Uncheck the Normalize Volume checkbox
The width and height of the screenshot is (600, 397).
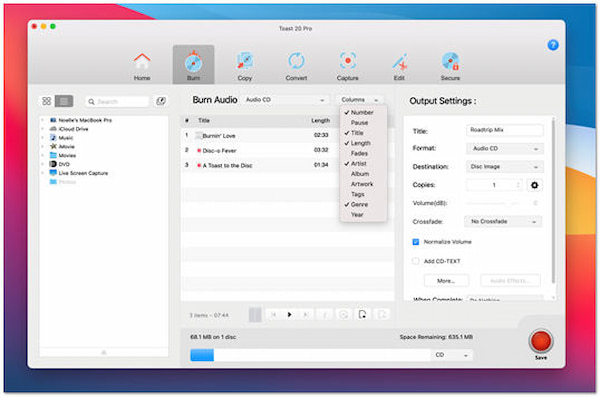tap(416, 242)
